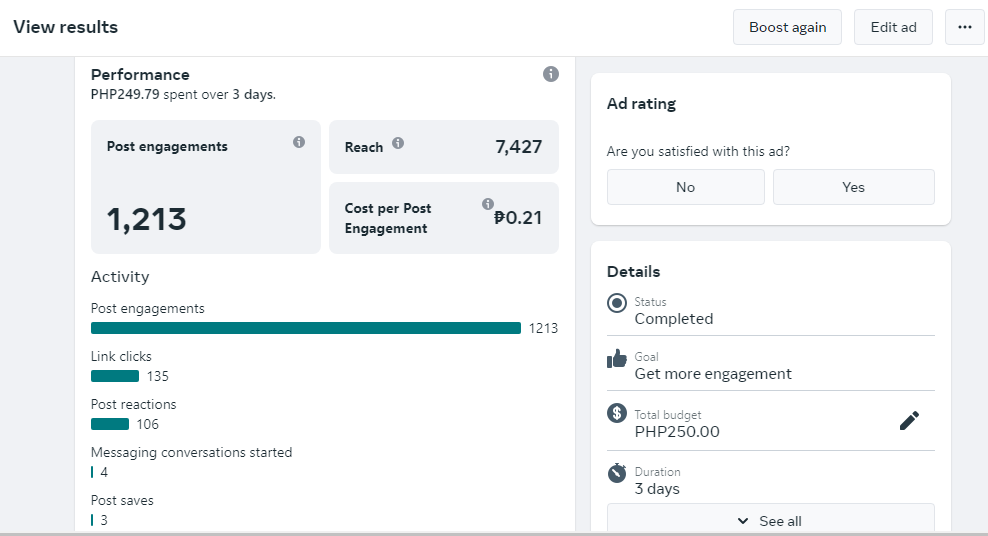Click the dollar Total budget icon

(617, 413)
